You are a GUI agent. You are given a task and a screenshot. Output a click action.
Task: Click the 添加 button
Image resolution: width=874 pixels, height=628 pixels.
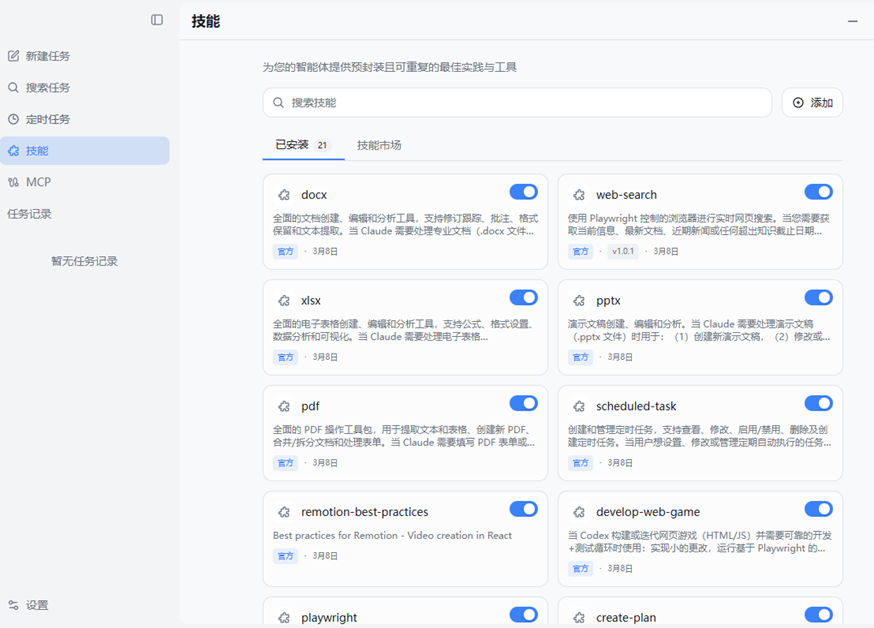(x=812, y=103)
